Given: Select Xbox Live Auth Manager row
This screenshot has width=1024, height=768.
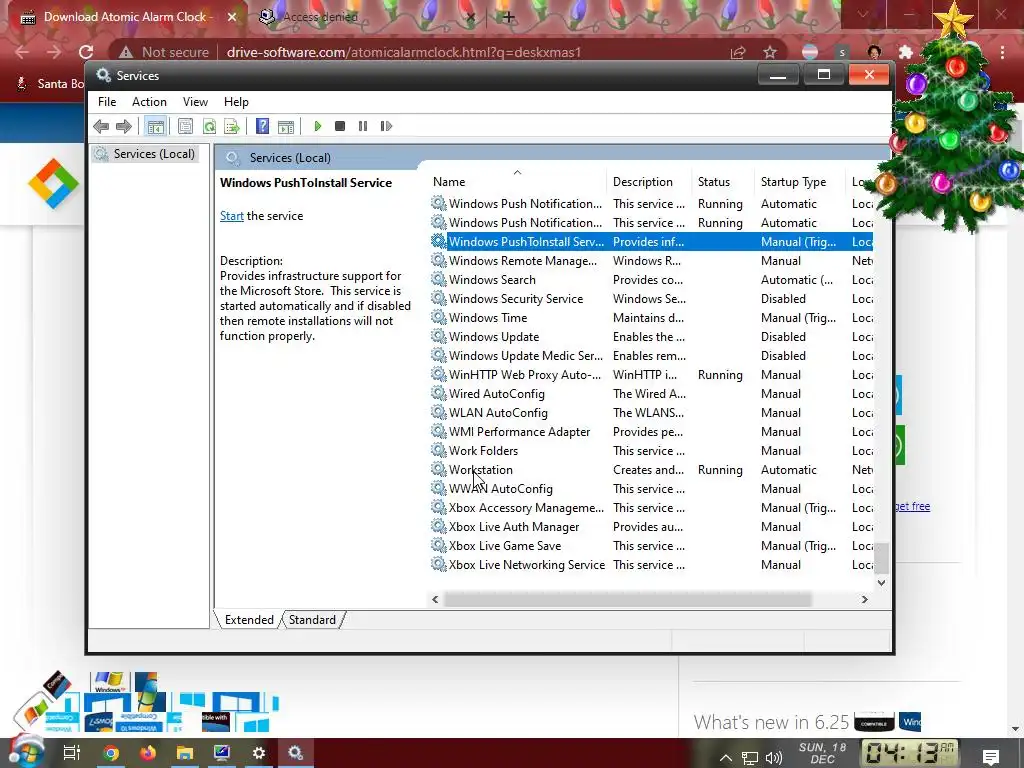Looking at the screenshot, I should pos(651,526).
